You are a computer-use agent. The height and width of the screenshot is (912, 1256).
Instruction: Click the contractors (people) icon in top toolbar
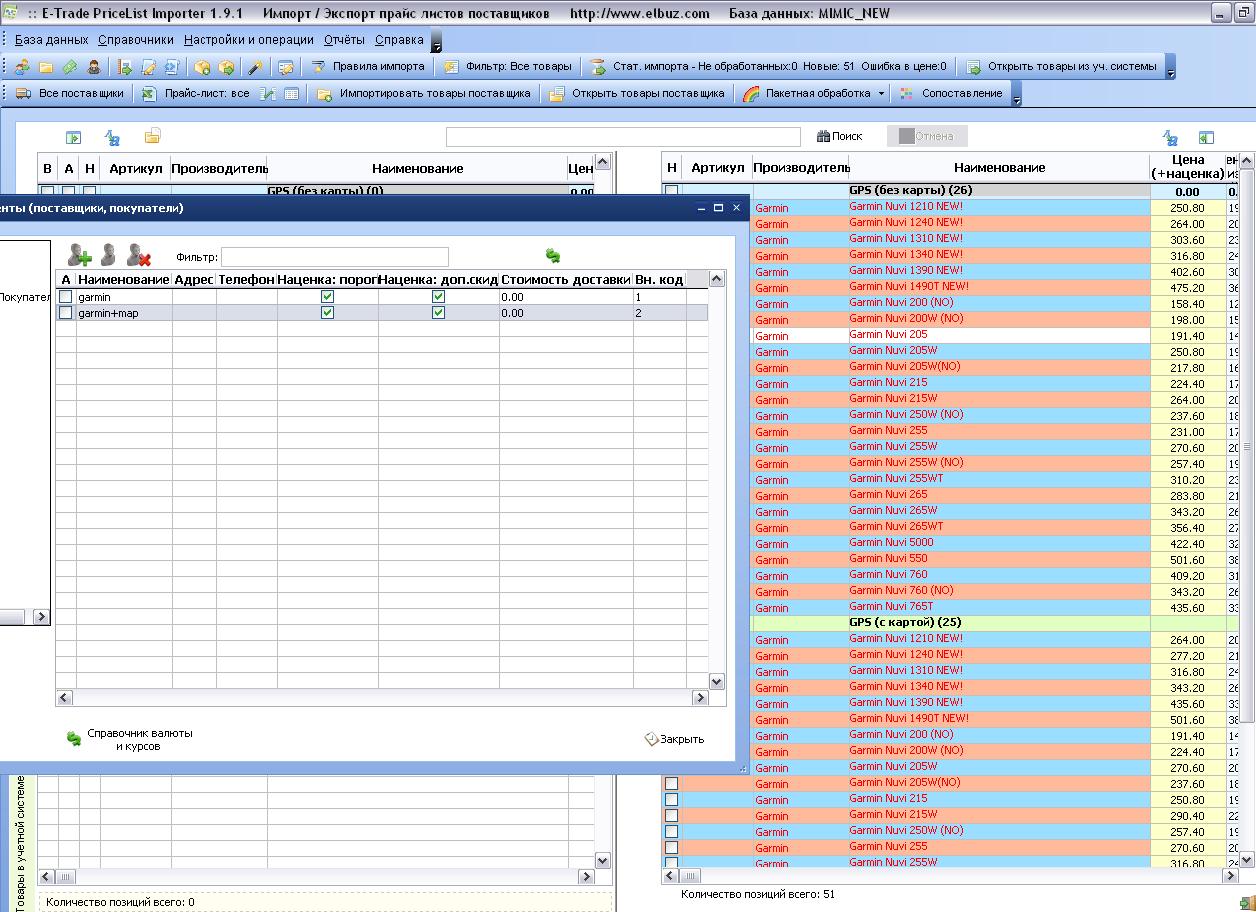click(x=22, y=67)
